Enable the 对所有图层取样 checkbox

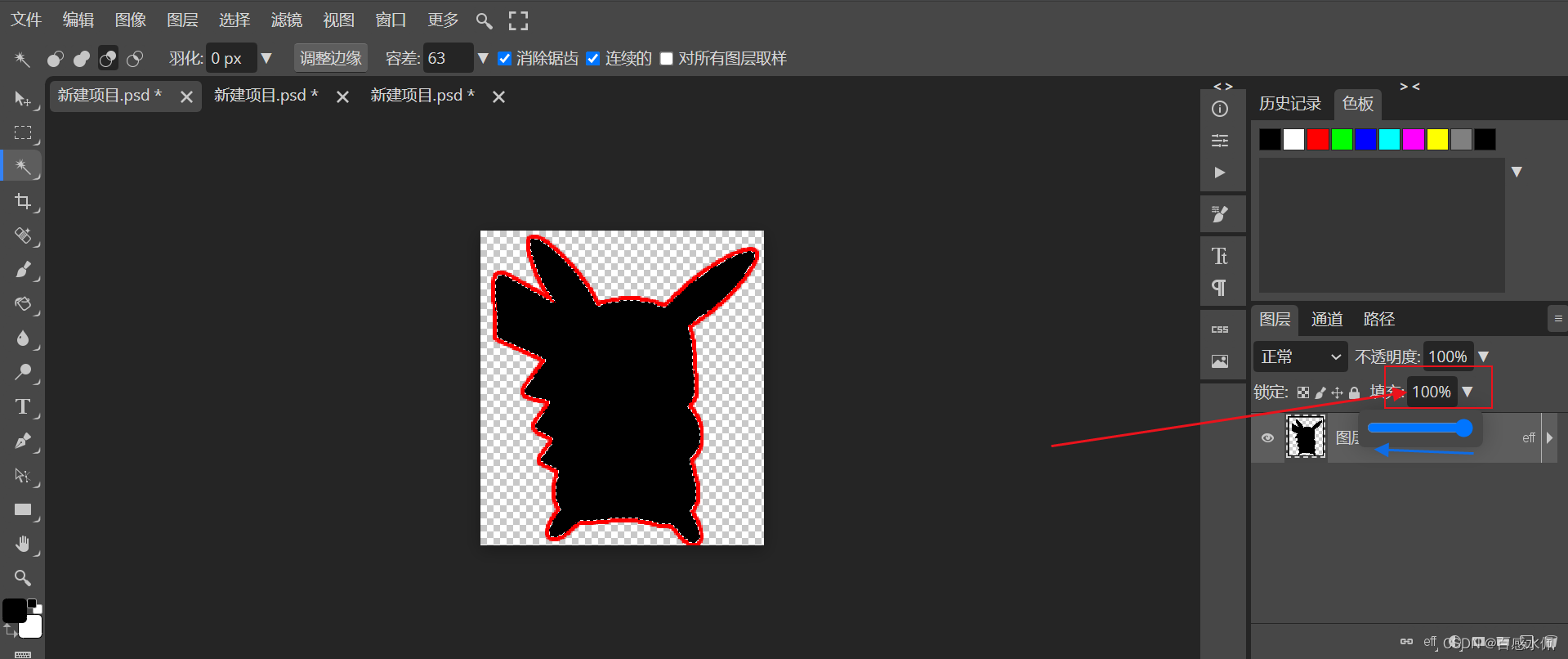coord(667,59)
